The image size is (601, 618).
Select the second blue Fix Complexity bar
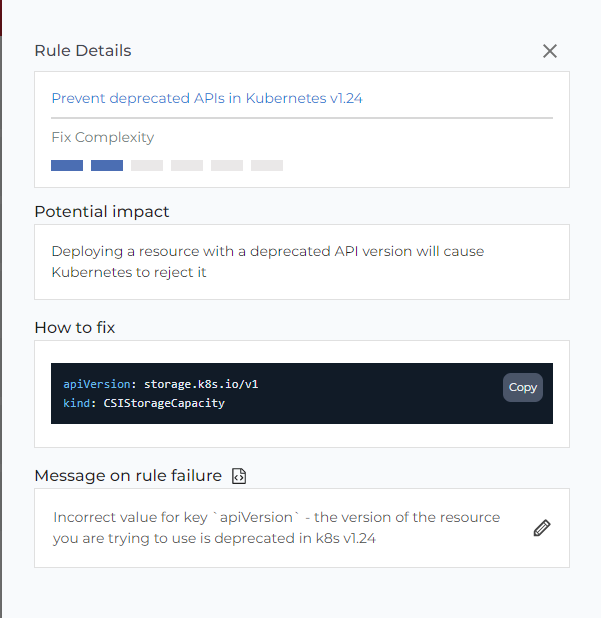(107, 166)
